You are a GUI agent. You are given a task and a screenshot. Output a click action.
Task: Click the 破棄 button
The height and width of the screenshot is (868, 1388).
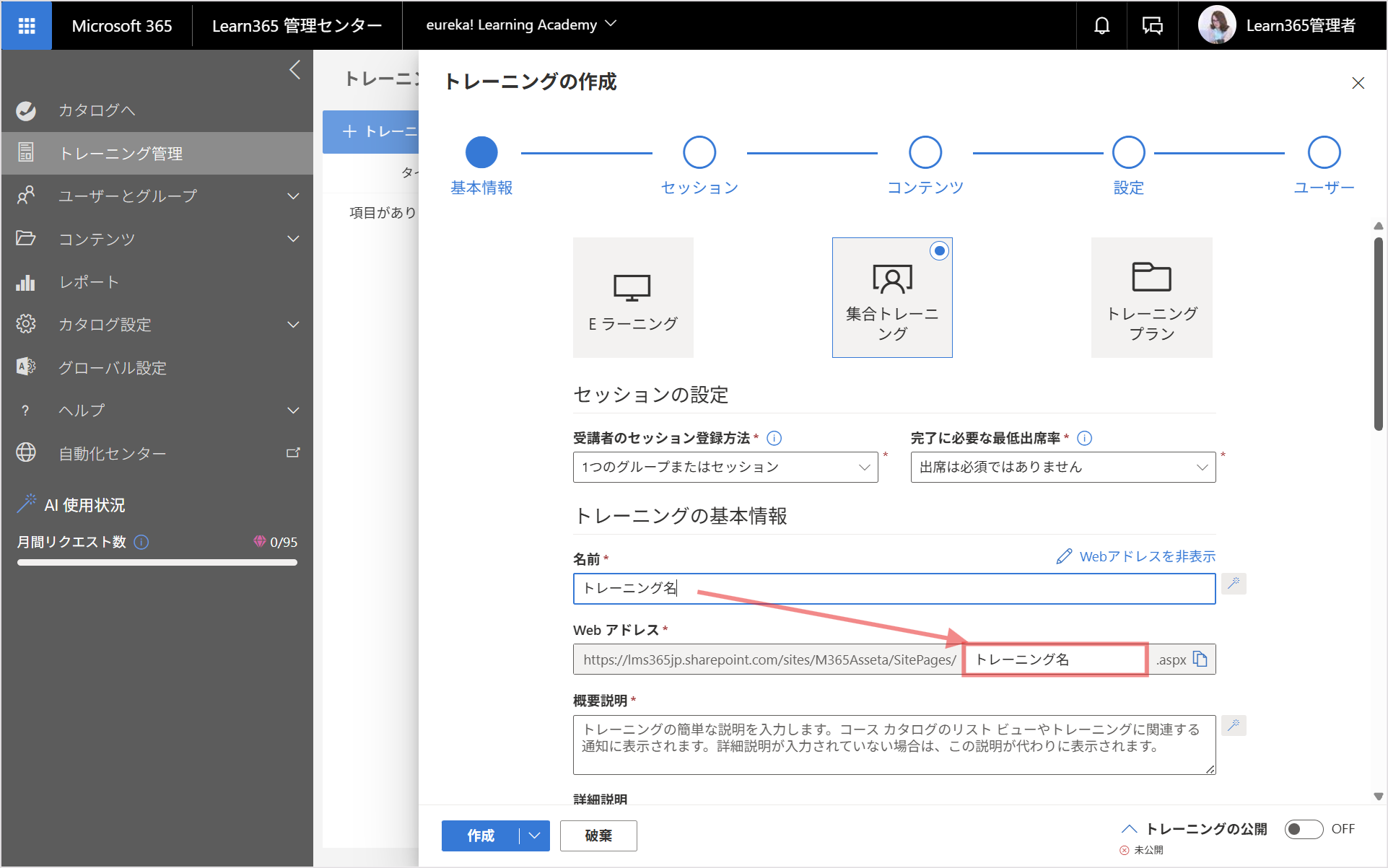pos(598,836)
